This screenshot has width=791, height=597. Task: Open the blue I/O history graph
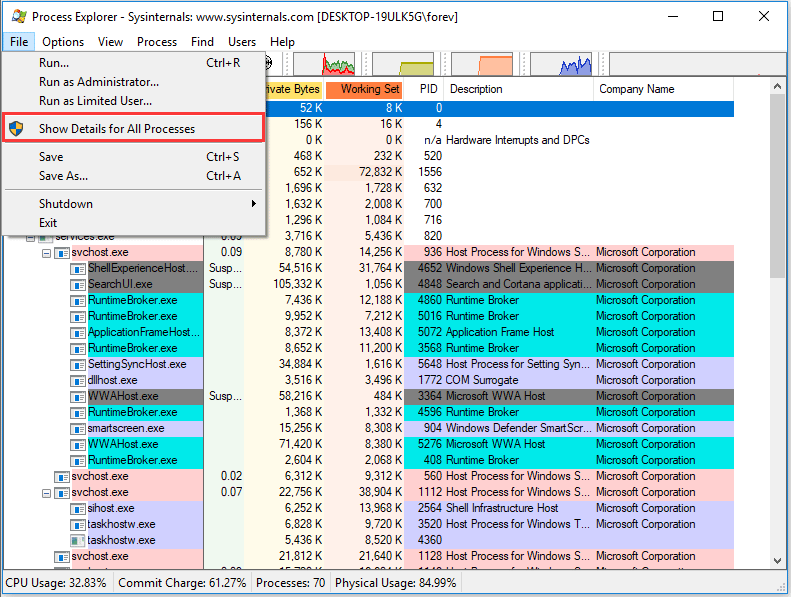tap(561, 64)
